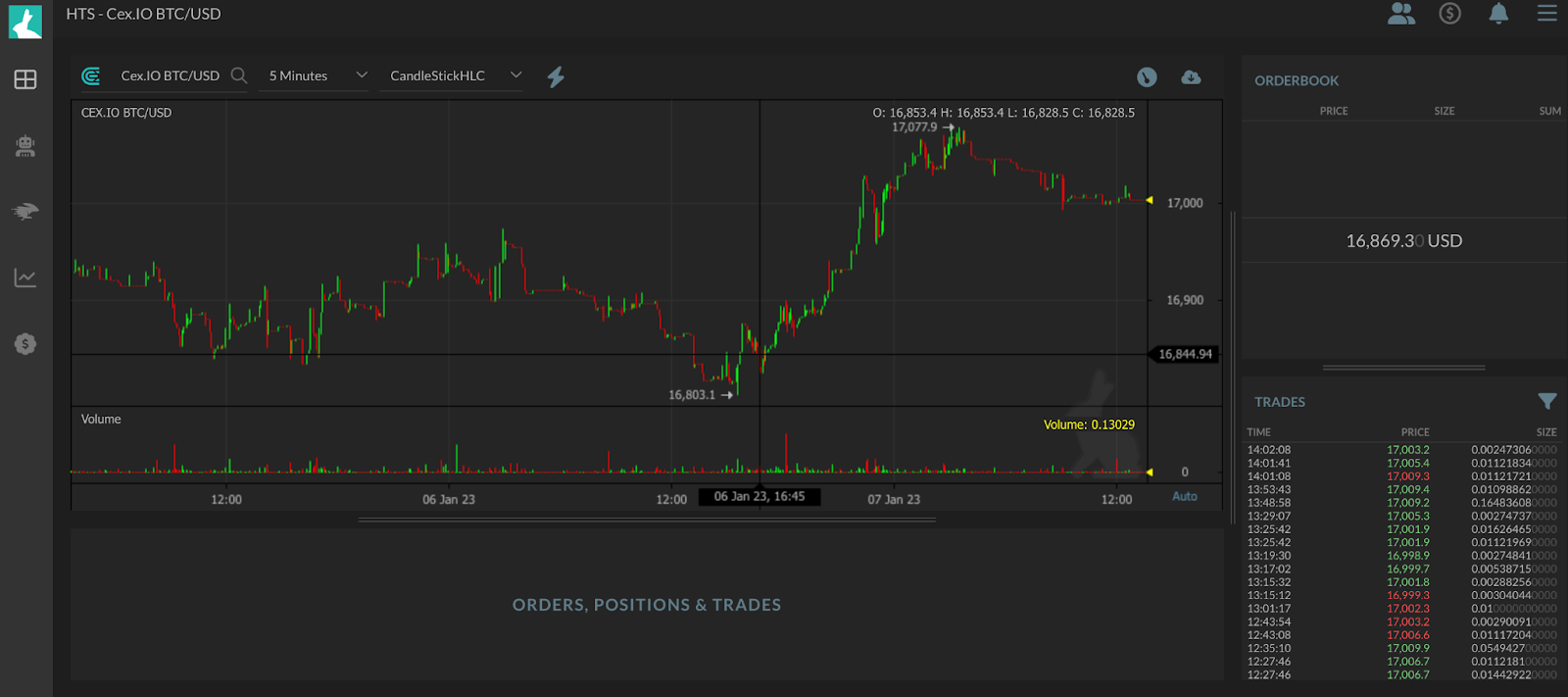Screen dimensions: 1568x697
Task: Select the 14:01:08 trade row
Action: [1401, 476]
